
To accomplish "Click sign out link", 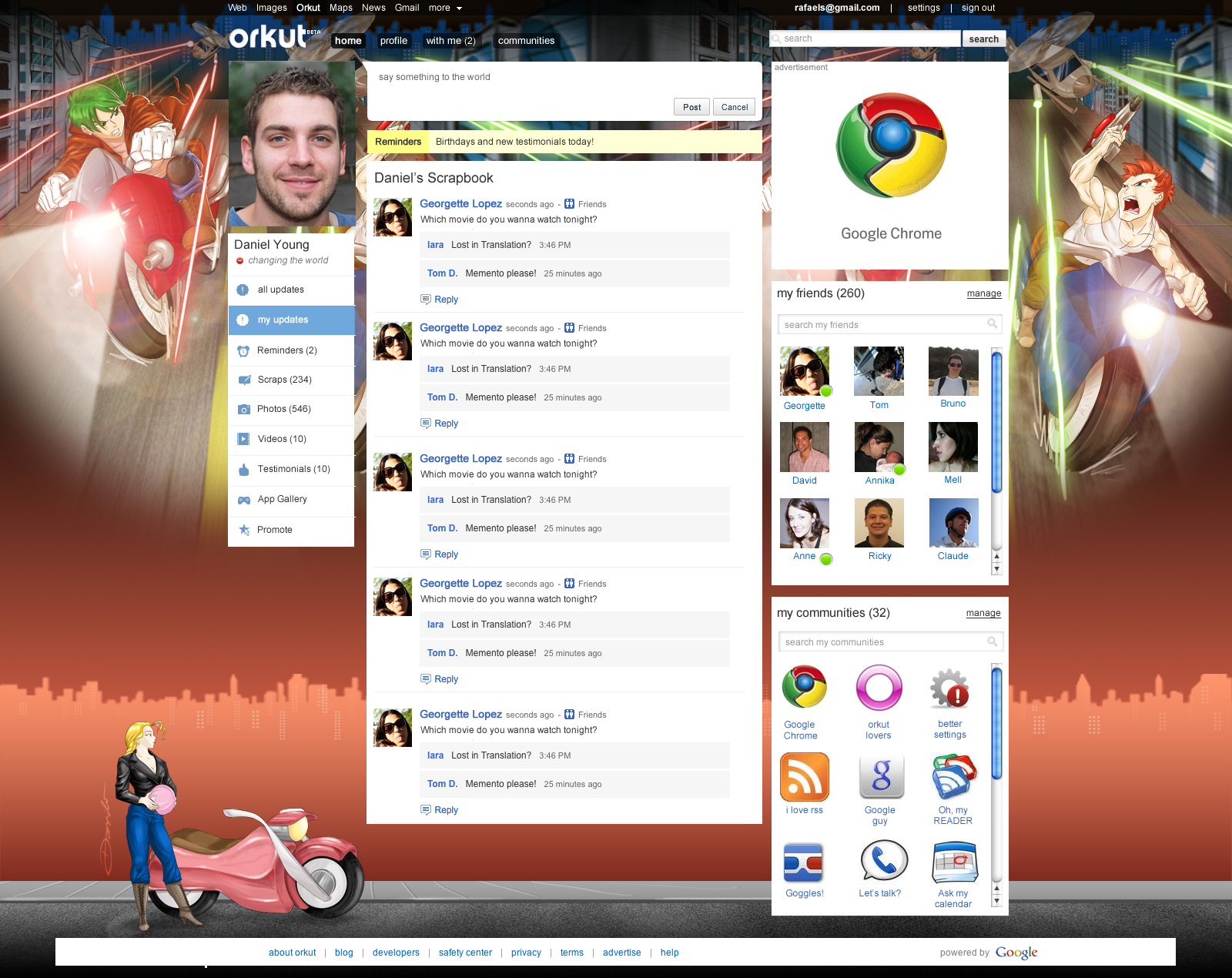I will [978, 8].
